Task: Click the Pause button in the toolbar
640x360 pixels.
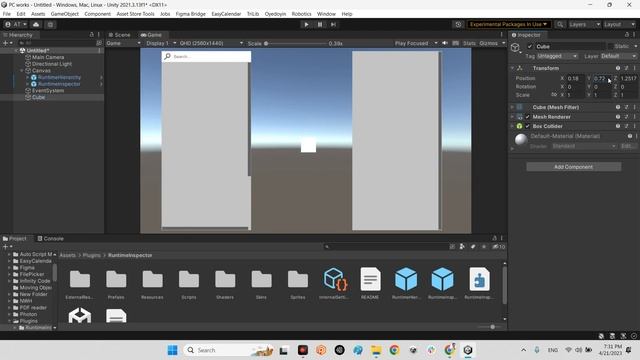Action: point(320,24)
